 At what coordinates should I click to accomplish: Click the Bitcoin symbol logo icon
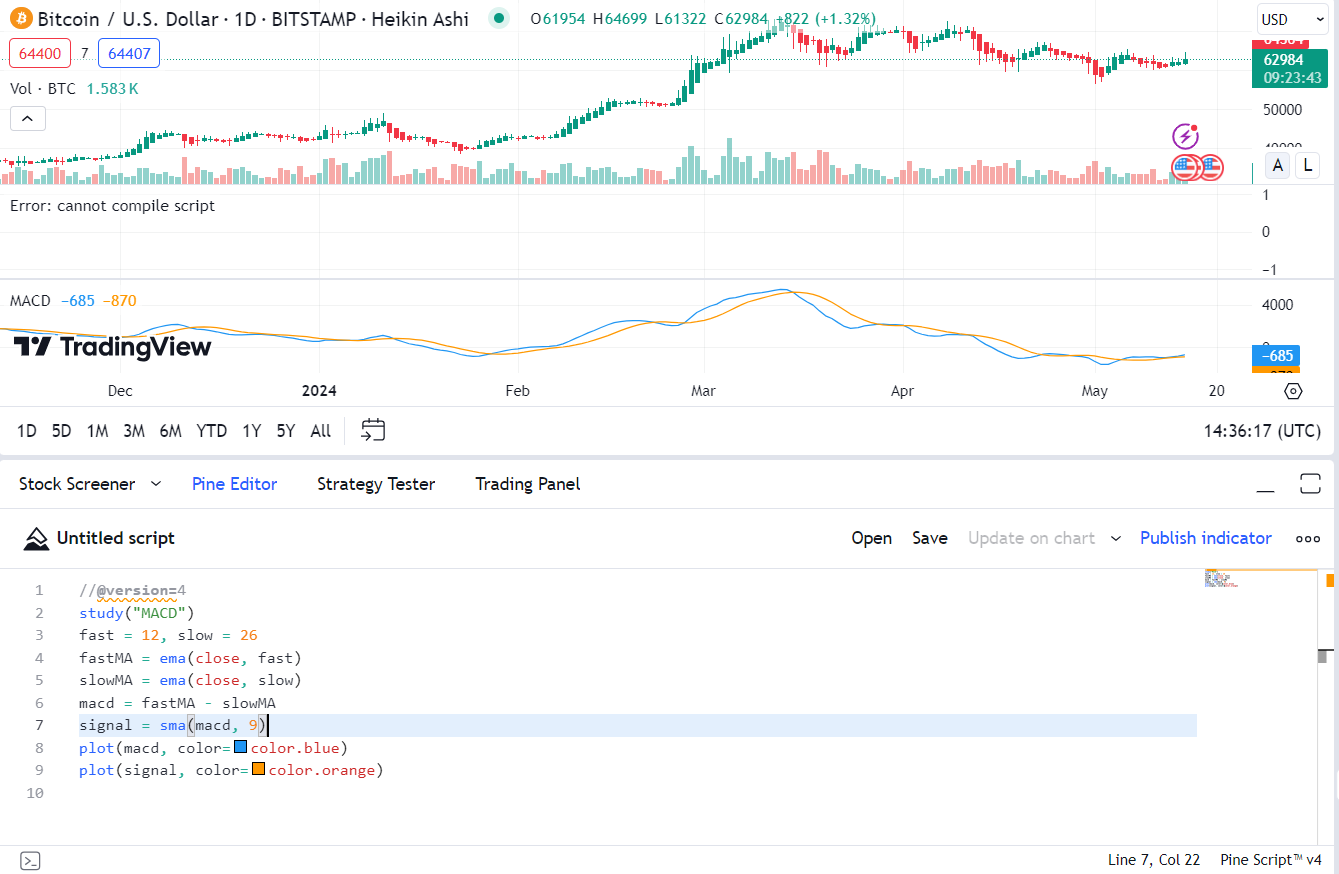pyautogui.click(x=20, y=19)
